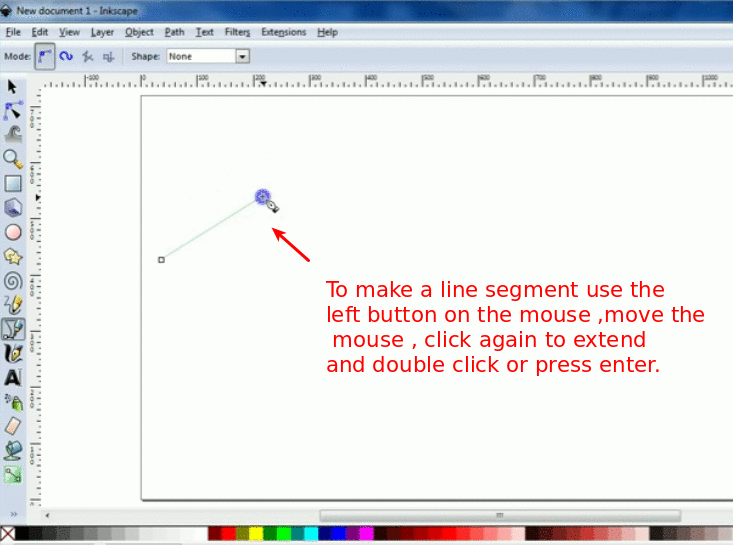Select the Text tool
This screenshot has width=733, height=545.
point(13,378)
